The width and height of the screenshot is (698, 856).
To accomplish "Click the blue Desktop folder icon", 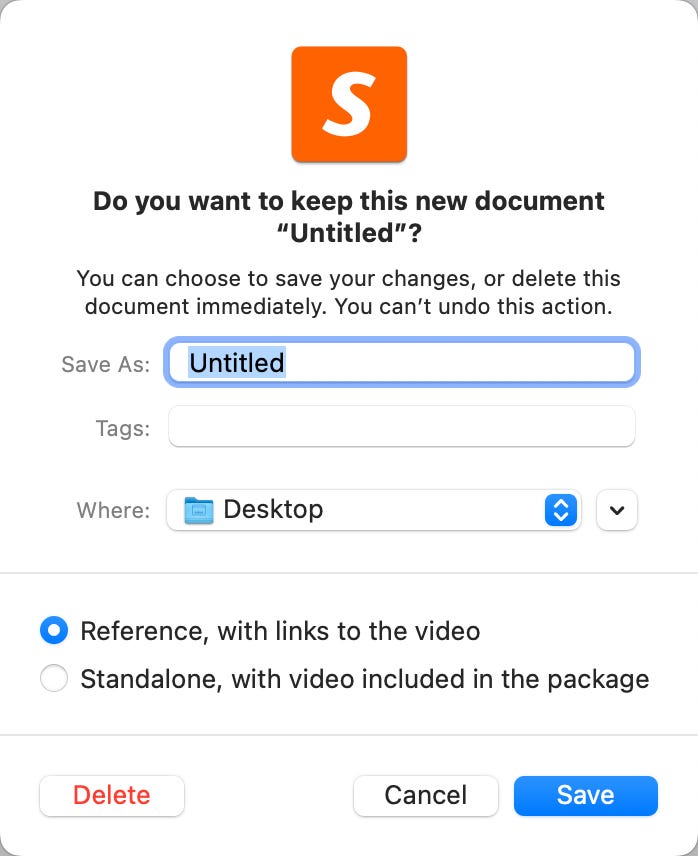I will (x=199, y=510).
